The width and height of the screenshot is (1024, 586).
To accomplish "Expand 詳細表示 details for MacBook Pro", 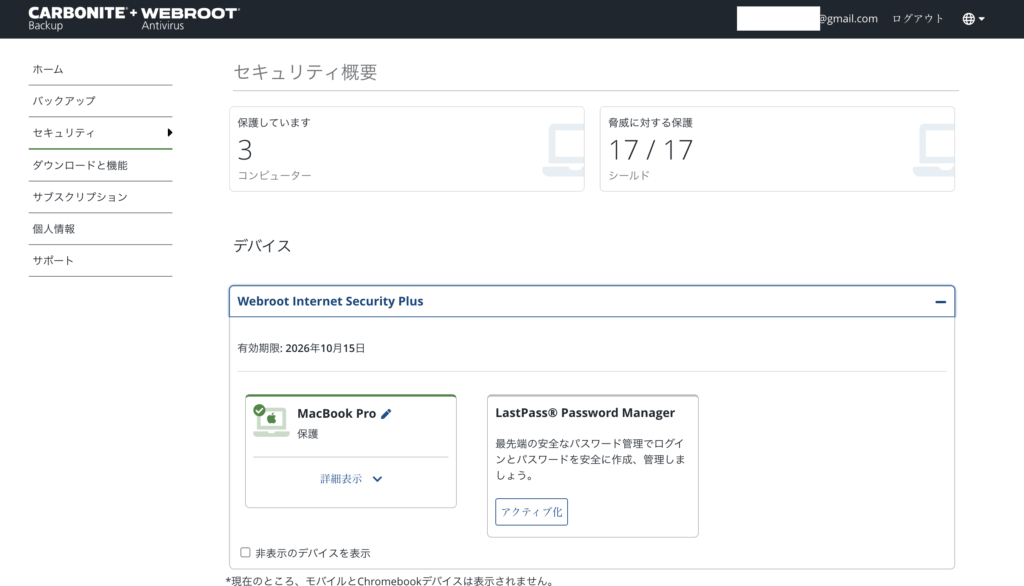I will pos(349,479).
